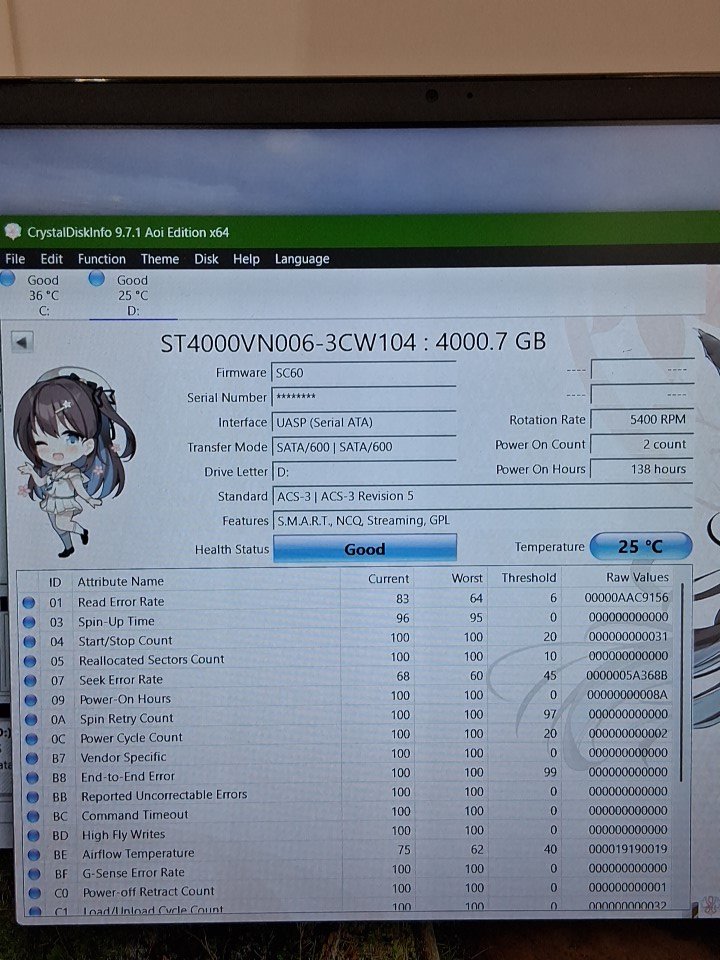Screen dimensions: 720x960
Task: Click the status icon beside Read Error Rate
Action: coord(29,602)
